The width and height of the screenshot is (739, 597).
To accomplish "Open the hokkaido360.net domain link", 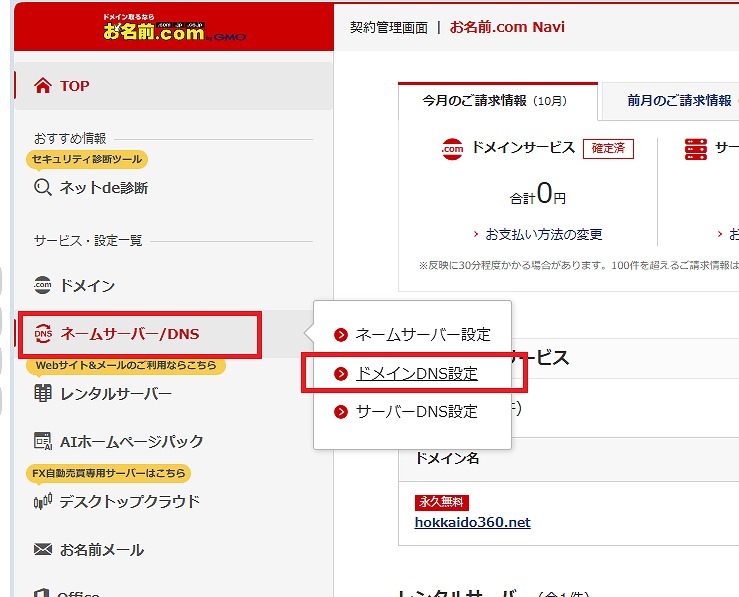I will click(x=472, y=522).
